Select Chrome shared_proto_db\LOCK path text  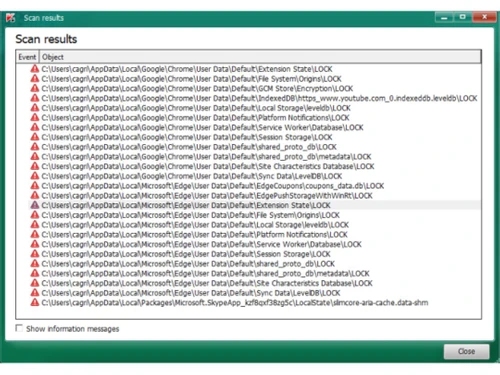point(189,147)
